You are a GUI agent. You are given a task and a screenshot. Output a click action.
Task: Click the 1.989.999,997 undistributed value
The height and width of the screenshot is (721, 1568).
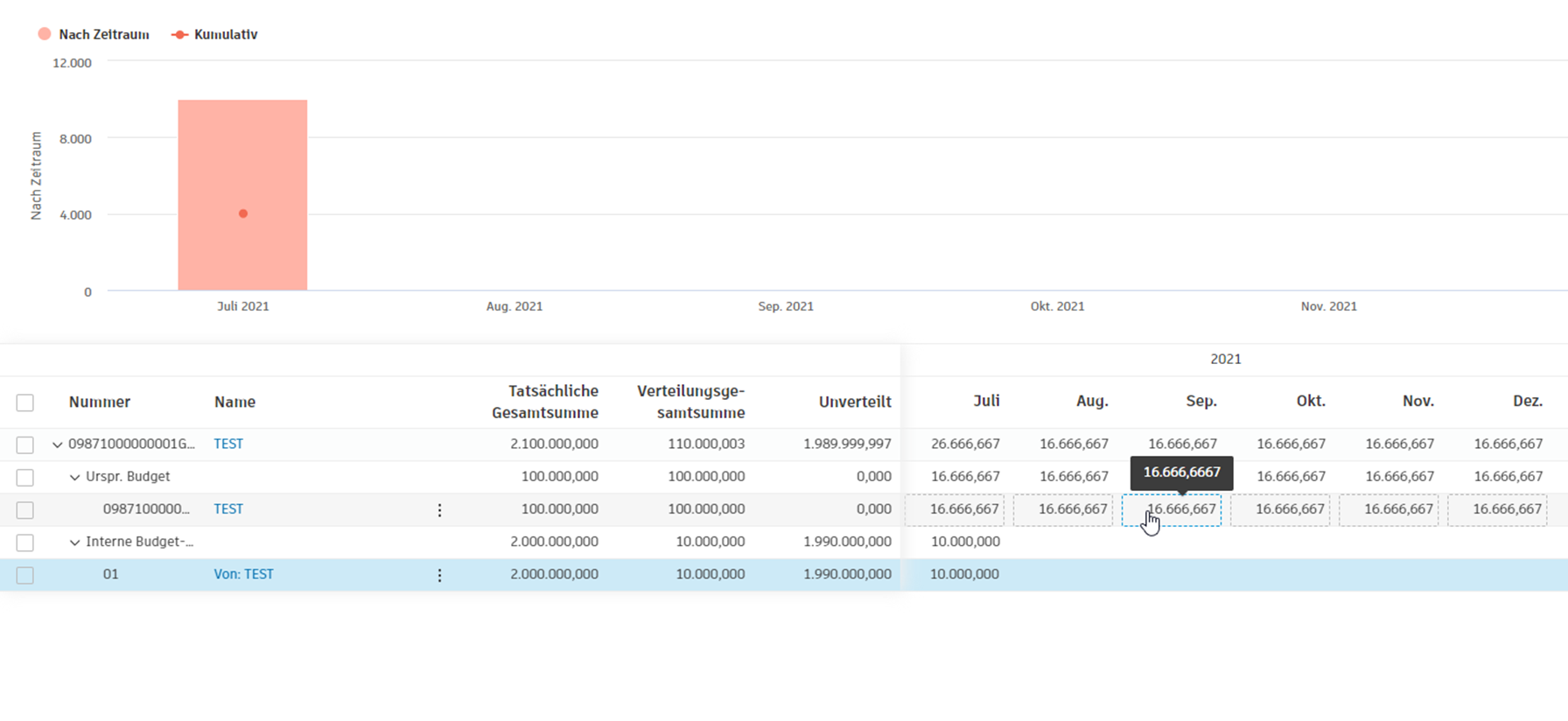848,444
